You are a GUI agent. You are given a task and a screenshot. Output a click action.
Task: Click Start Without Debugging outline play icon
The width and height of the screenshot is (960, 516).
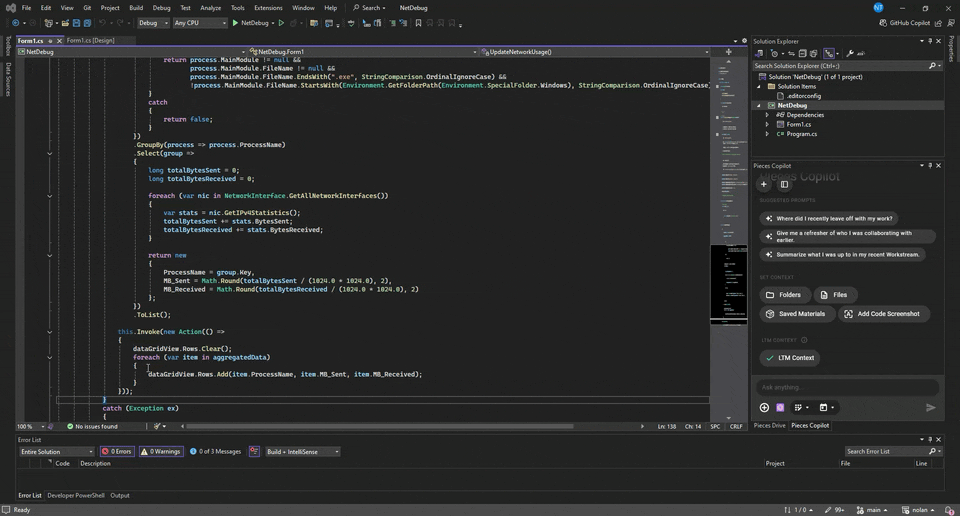[281, 23]
